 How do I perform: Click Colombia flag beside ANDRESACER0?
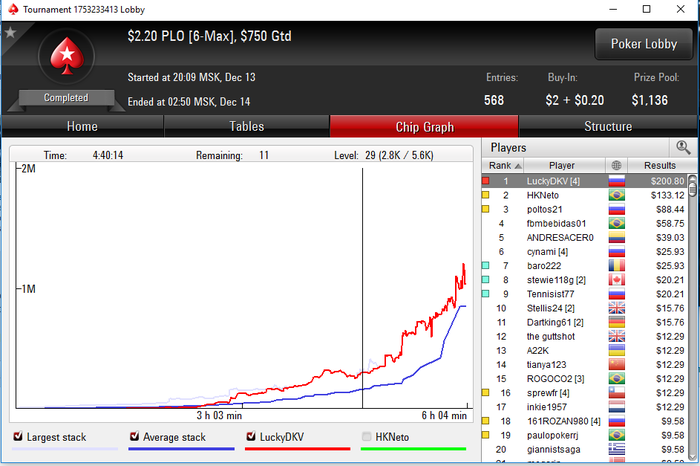pyautogui.click(x=617, y=237)
